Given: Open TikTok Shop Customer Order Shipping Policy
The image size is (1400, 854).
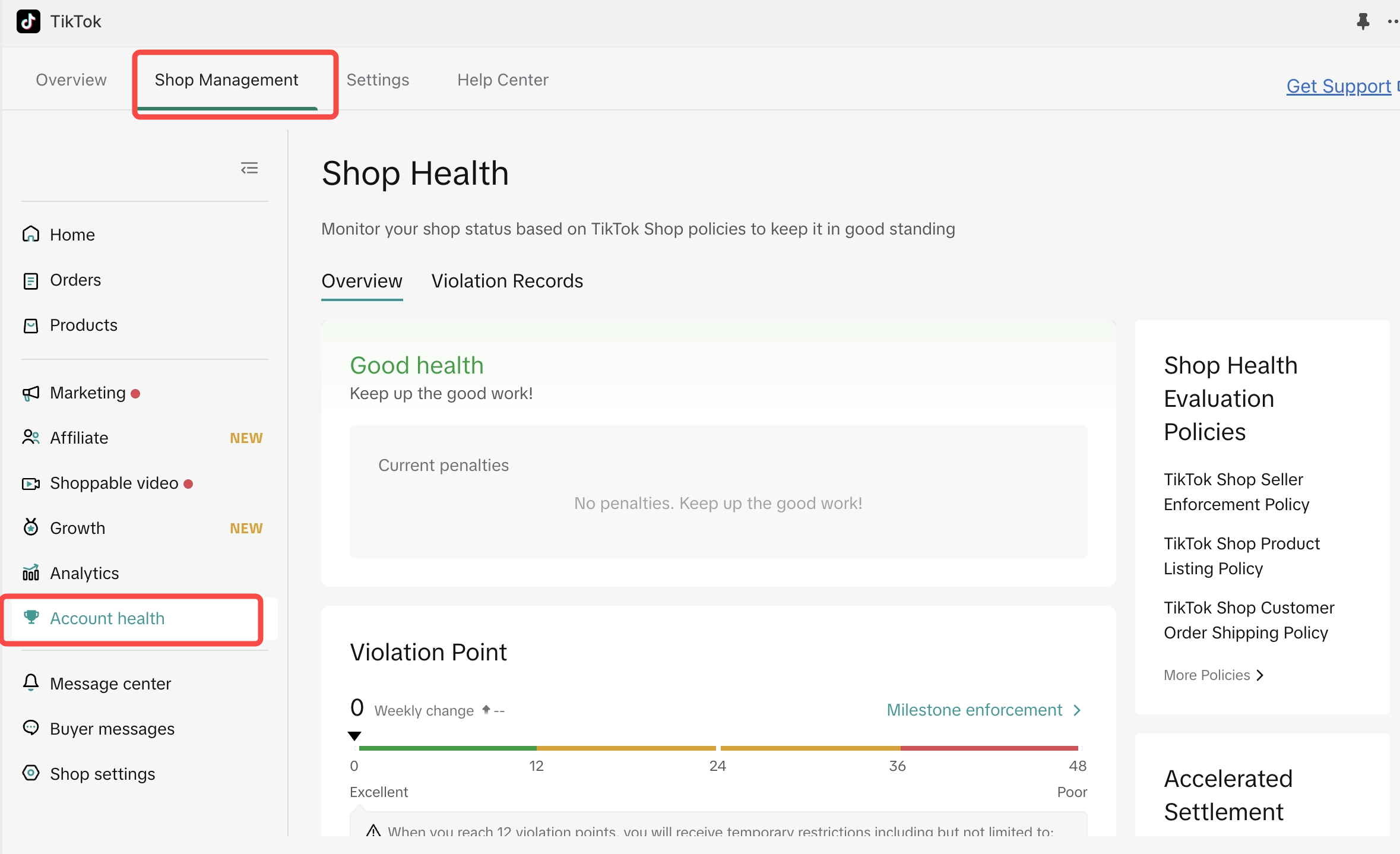Looking at the screenshot, I should (1249, 620).
